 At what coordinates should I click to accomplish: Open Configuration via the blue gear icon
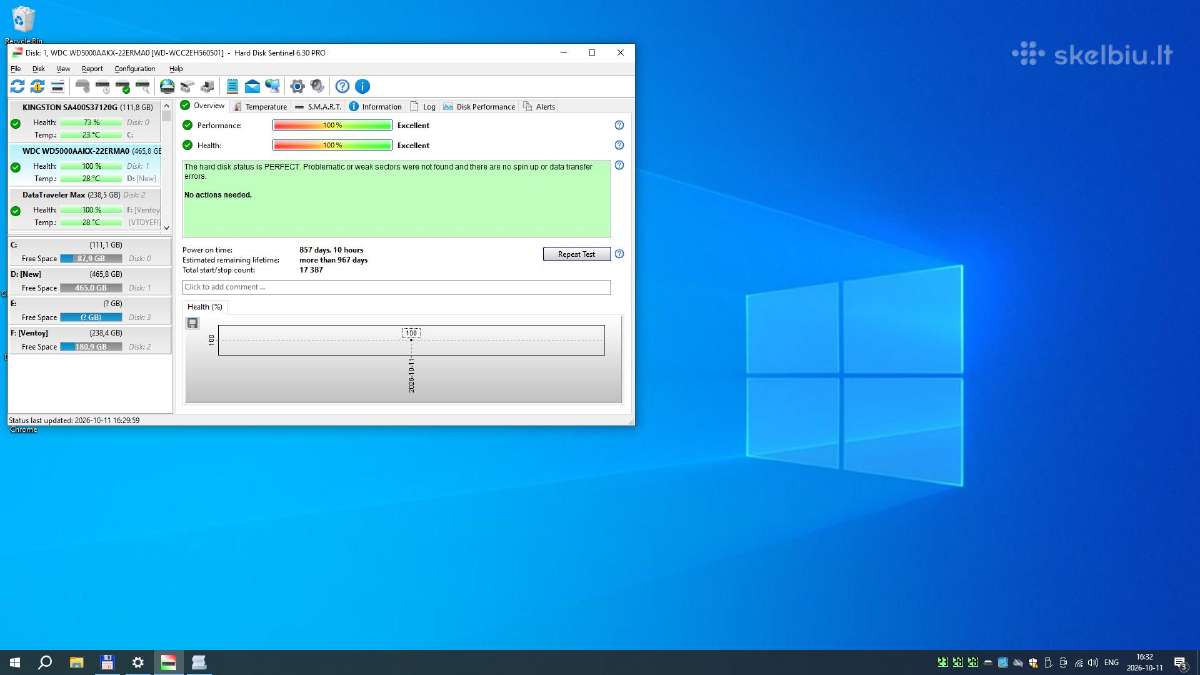point(297,87)
